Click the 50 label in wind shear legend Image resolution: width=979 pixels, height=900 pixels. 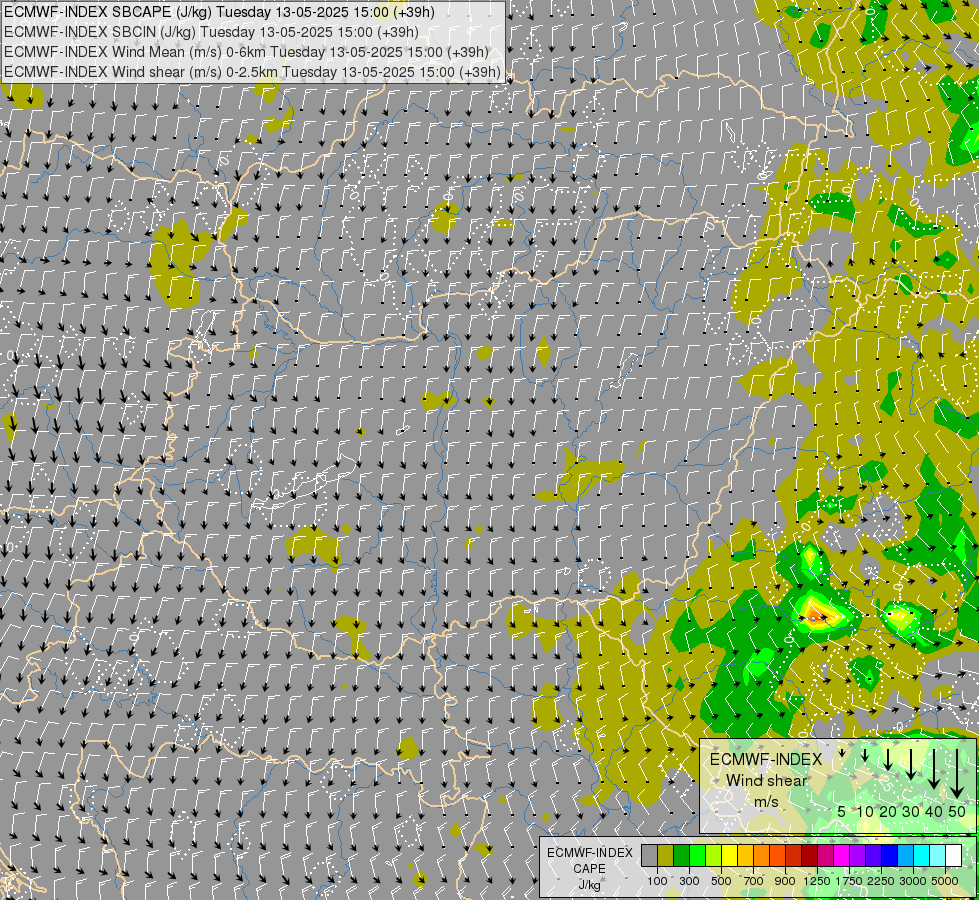tap(957, 811)
